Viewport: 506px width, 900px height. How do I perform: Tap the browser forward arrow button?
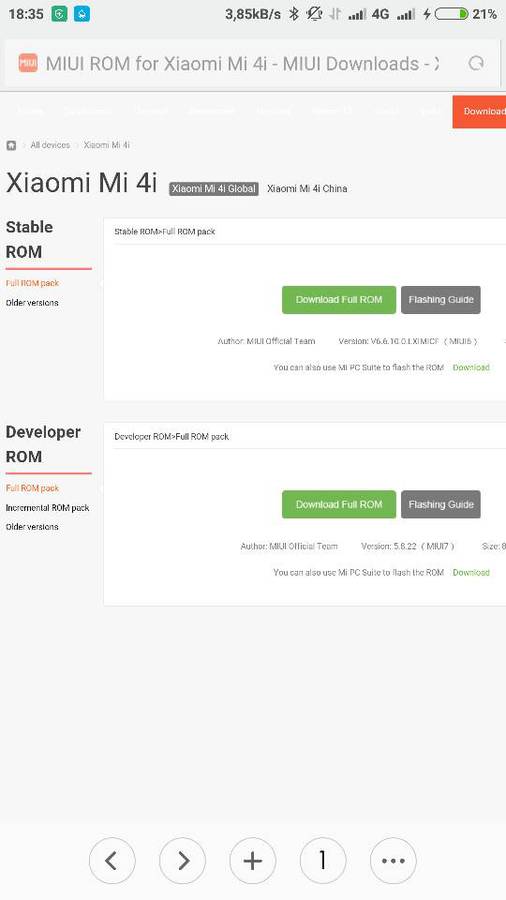182,860
